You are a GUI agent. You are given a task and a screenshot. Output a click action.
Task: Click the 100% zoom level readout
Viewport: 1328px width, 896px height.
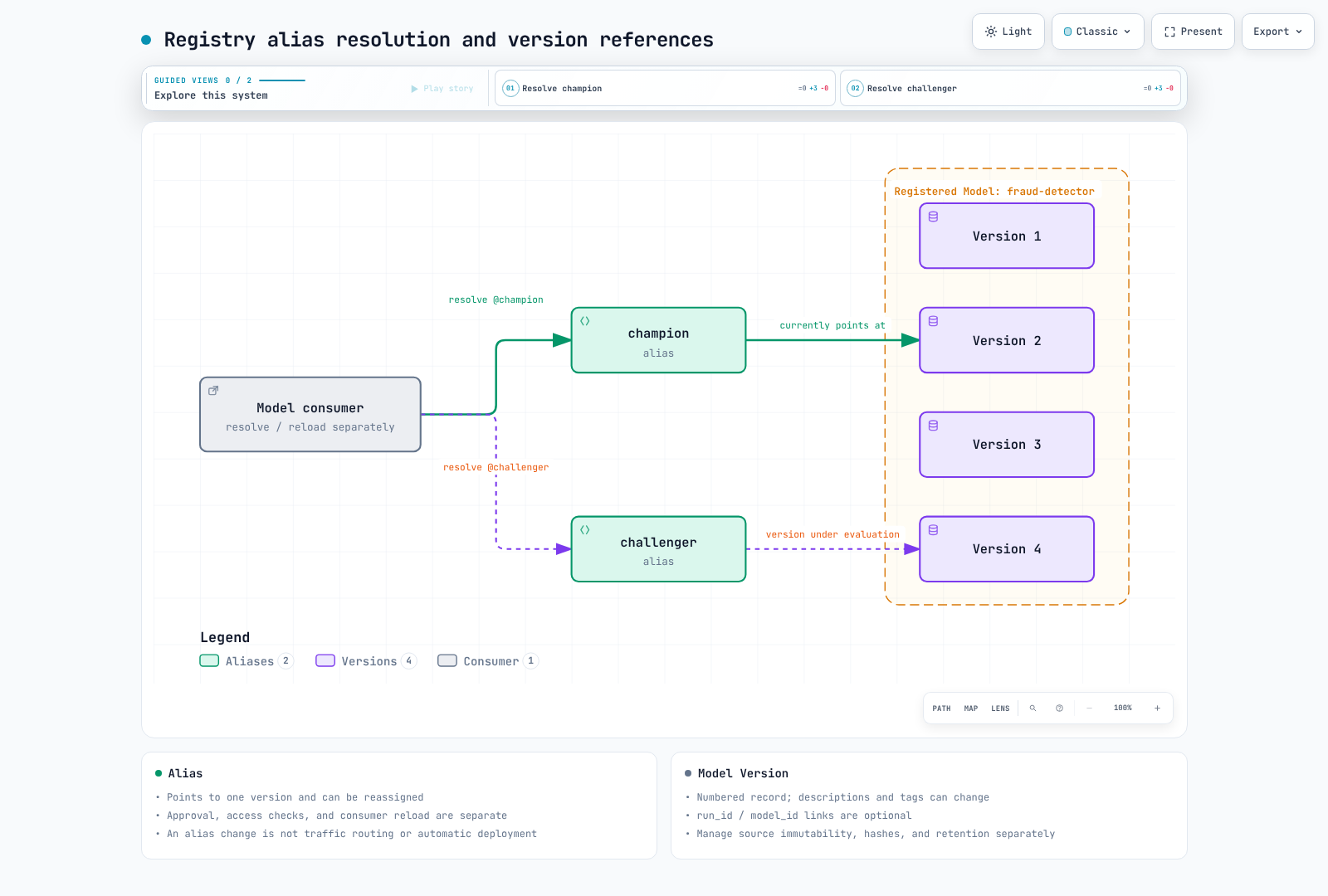(1123, 709)
